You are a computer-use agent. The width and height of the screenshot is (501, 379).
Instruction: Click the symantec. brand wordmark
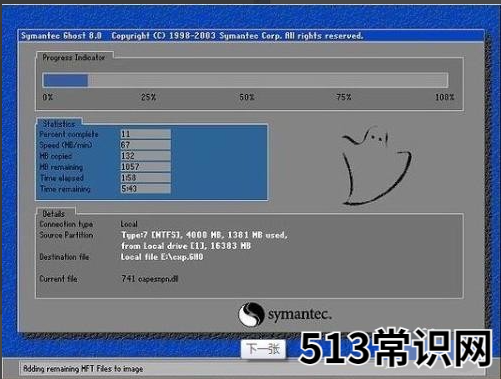pyautogui.click(x=300, y=314)
